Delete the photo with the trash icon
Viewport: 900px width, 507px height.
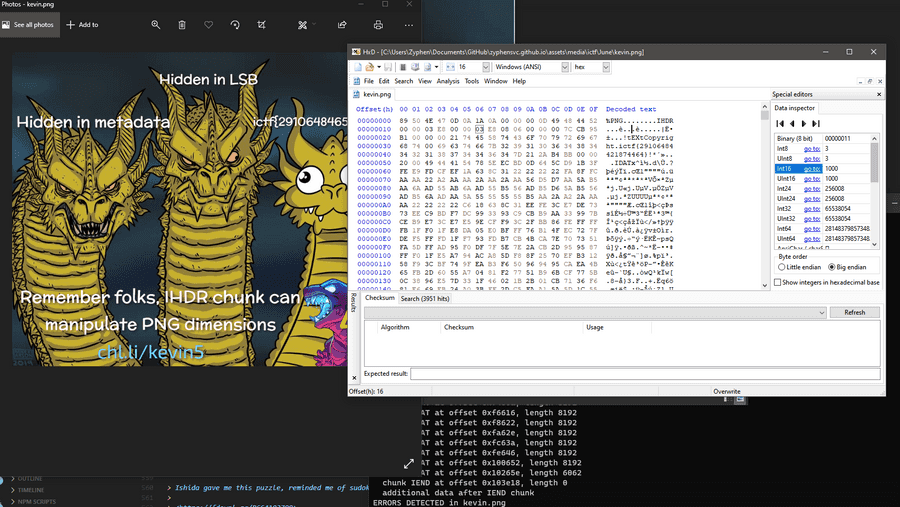(182, 25)
